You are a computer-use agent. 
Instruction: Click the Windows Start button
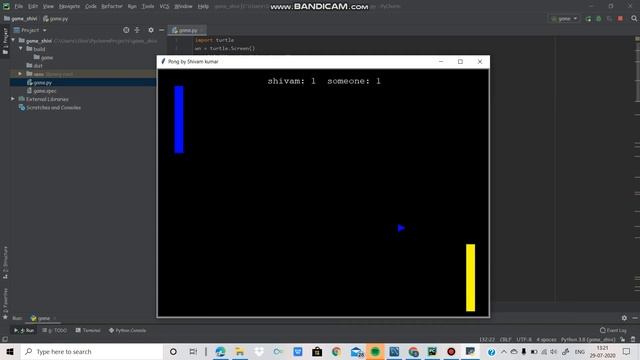pos(10,351)
